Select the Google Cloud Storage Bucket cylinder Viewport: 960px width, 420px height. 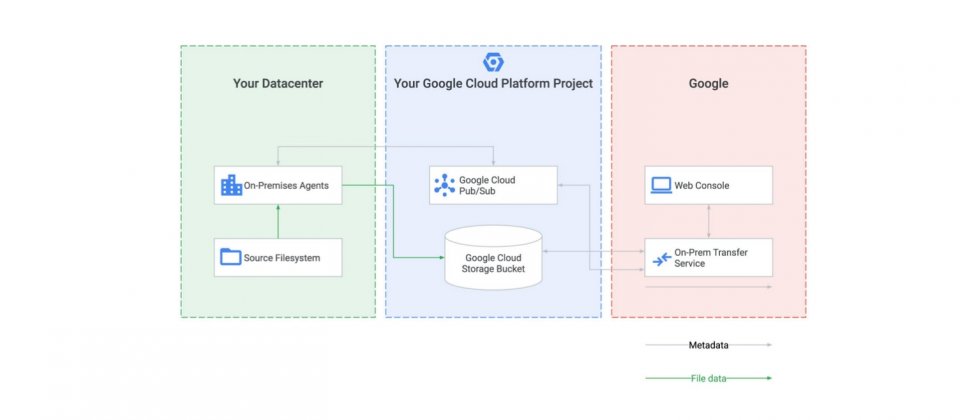tap(493, 258)
